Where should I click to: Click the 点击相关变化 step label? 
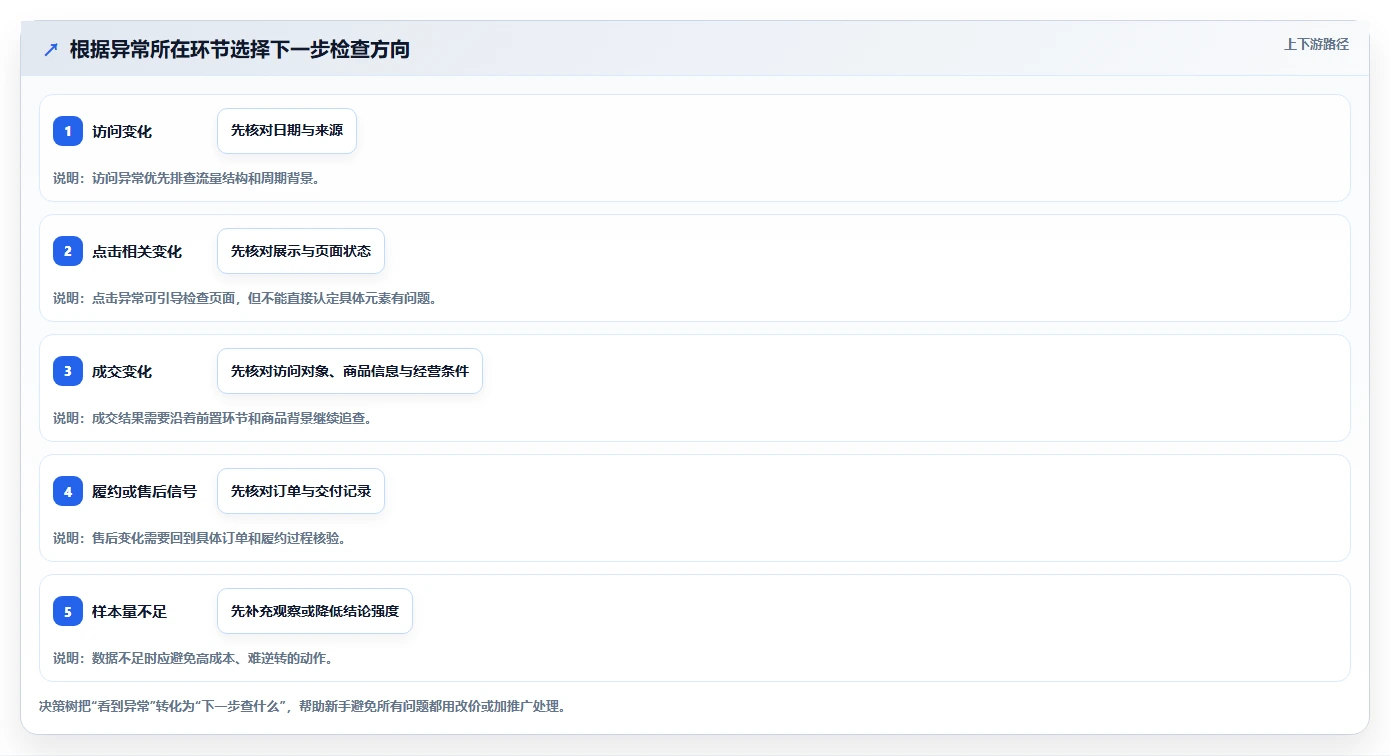click(x=137, y=251)
